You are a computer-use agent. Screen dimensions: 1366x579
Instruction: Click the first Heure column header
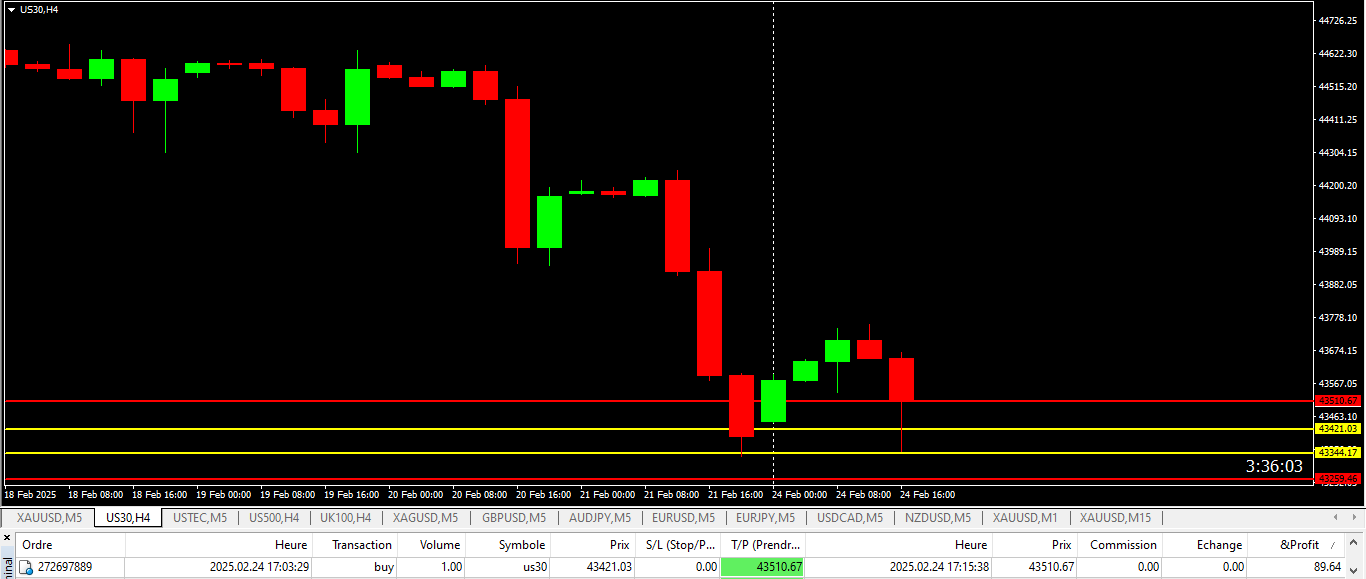tap(218, 545)
